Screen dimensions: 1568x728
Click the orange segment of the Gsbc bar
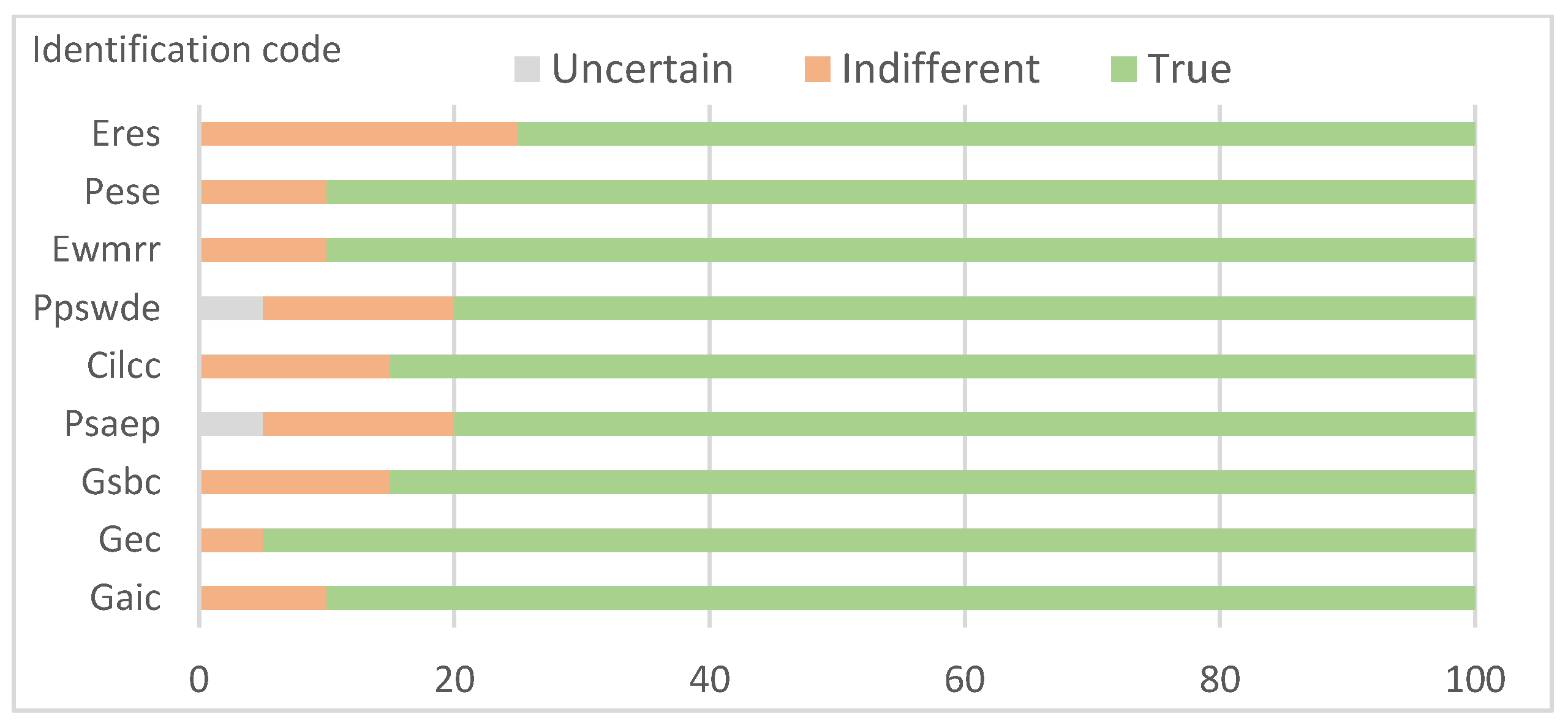[x=296, y=482]
